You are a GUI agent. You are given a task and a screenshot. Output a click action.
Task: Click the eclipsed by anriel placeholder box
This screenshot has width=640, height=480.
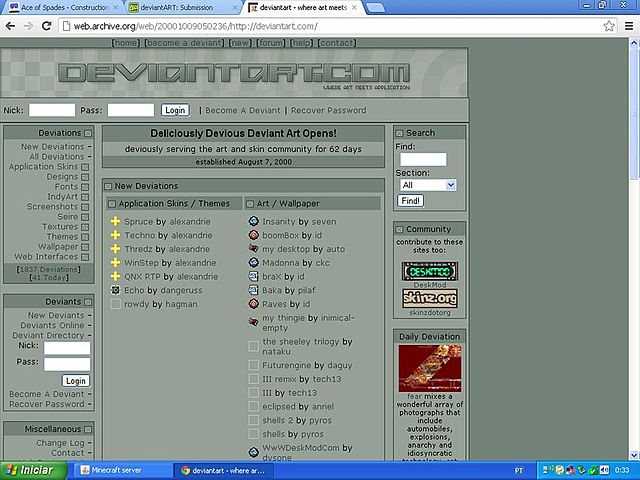click(253, 407)
